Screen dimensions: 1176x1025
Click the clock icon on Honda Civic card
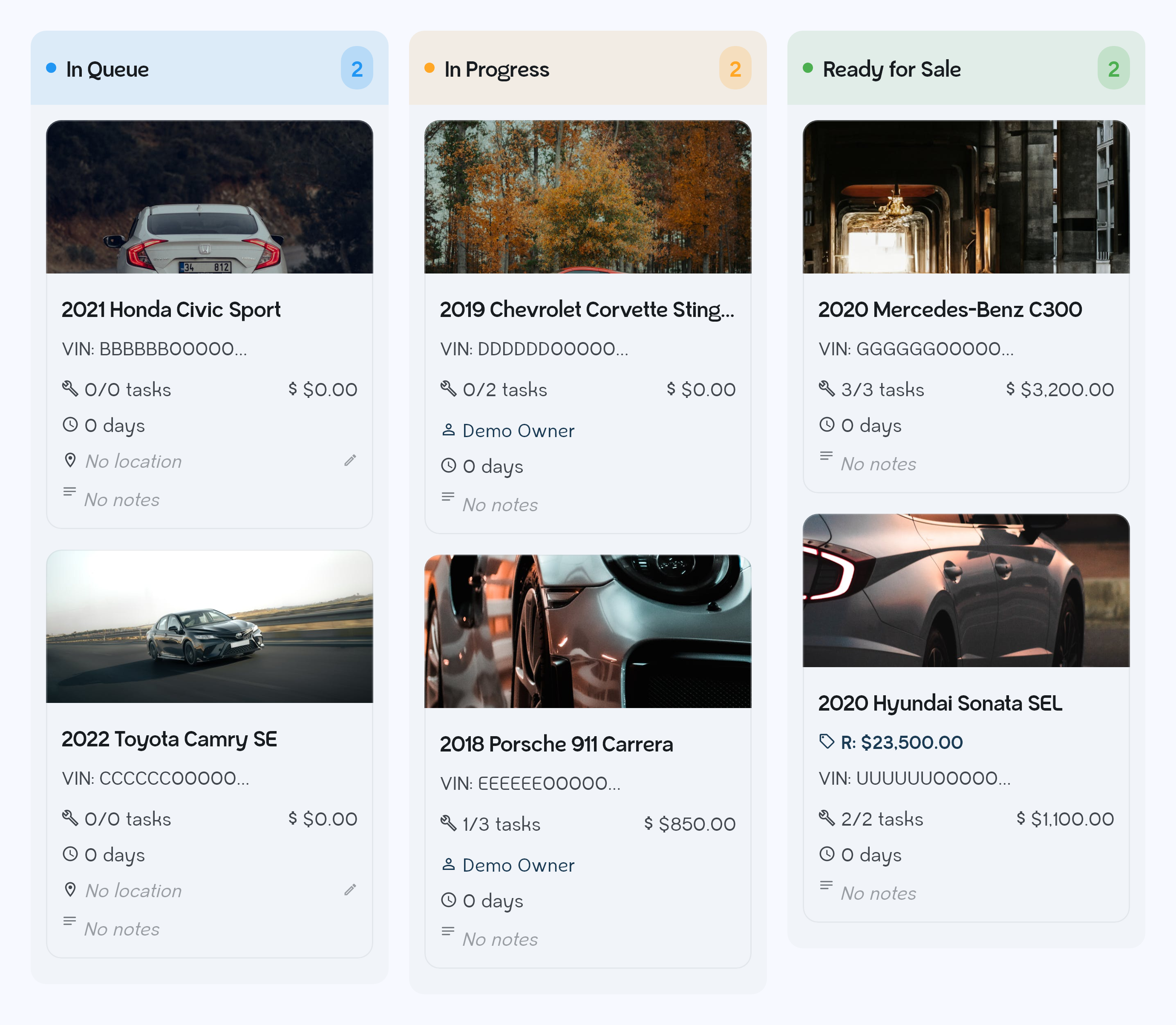(x=70, y=425)
